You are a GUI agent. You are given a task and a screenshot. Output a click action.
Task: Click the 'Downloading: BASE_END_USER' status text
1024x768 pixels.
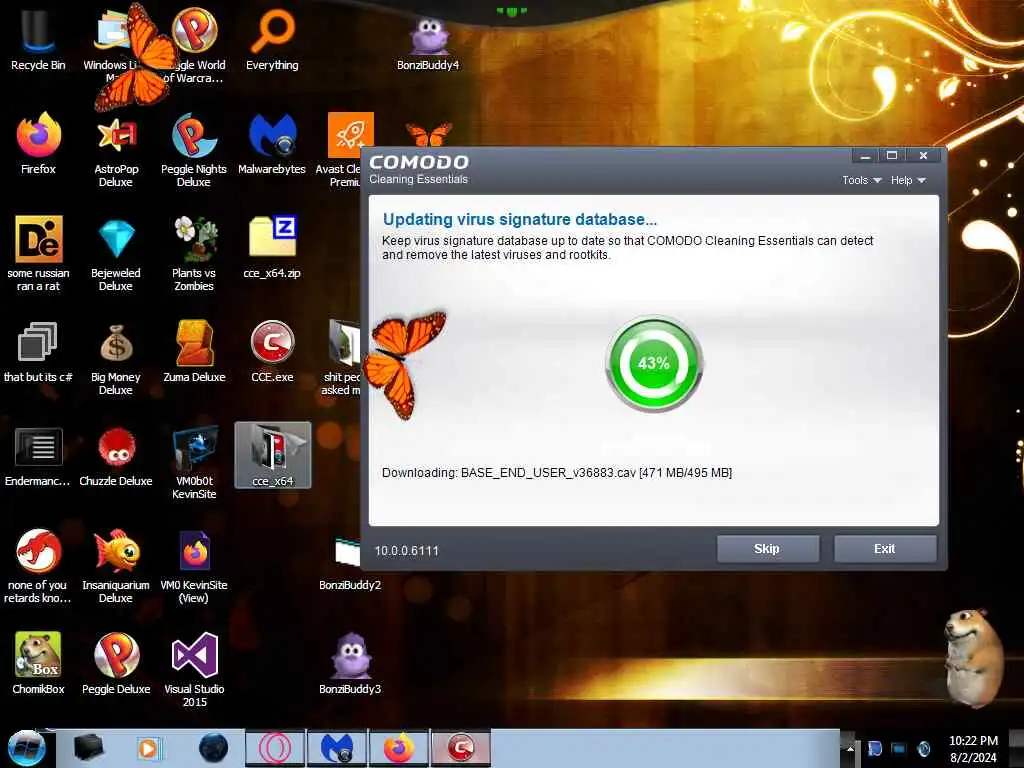click(556, 472)
